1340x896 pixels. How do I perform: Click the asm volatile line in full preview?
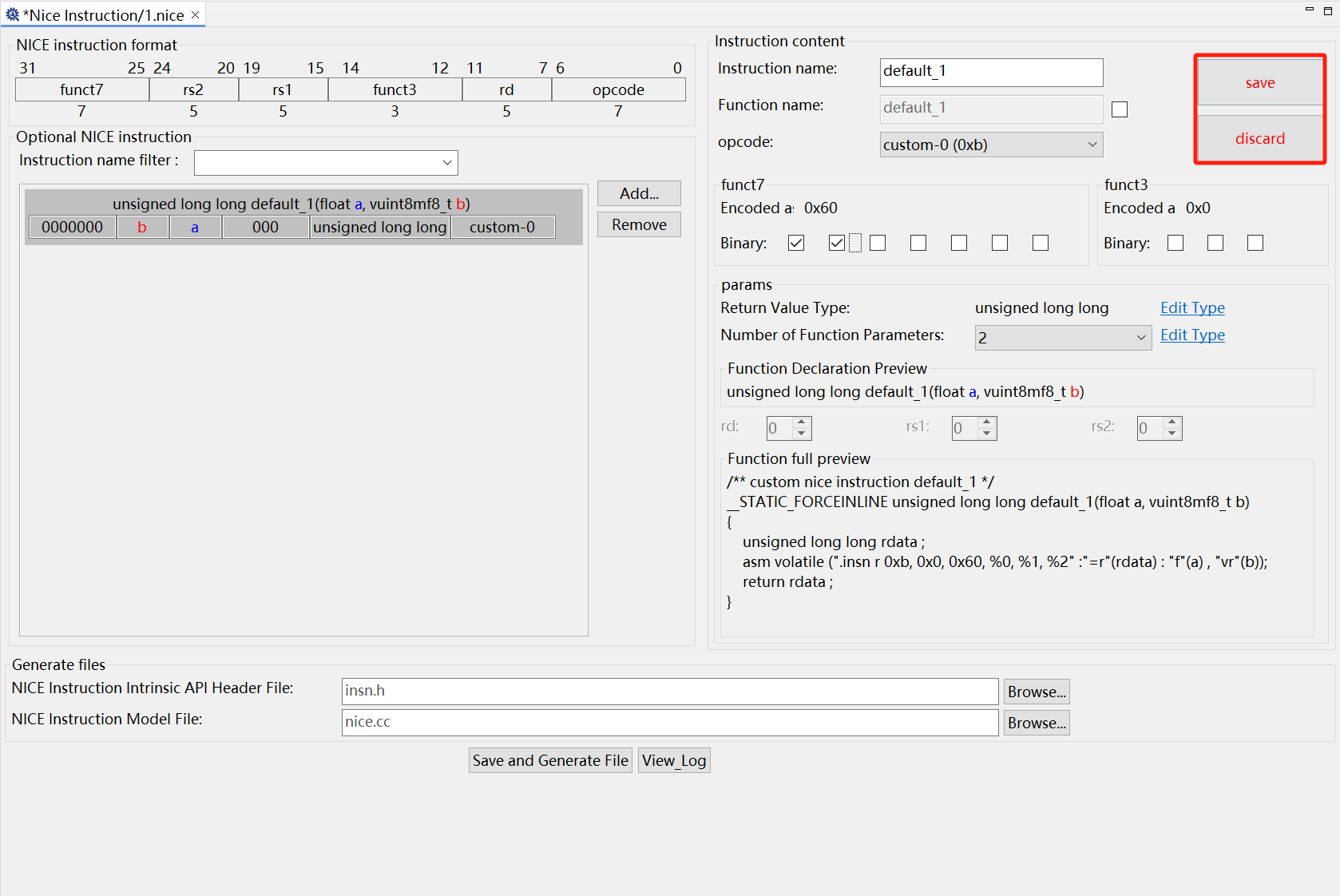pos(1005,561)
